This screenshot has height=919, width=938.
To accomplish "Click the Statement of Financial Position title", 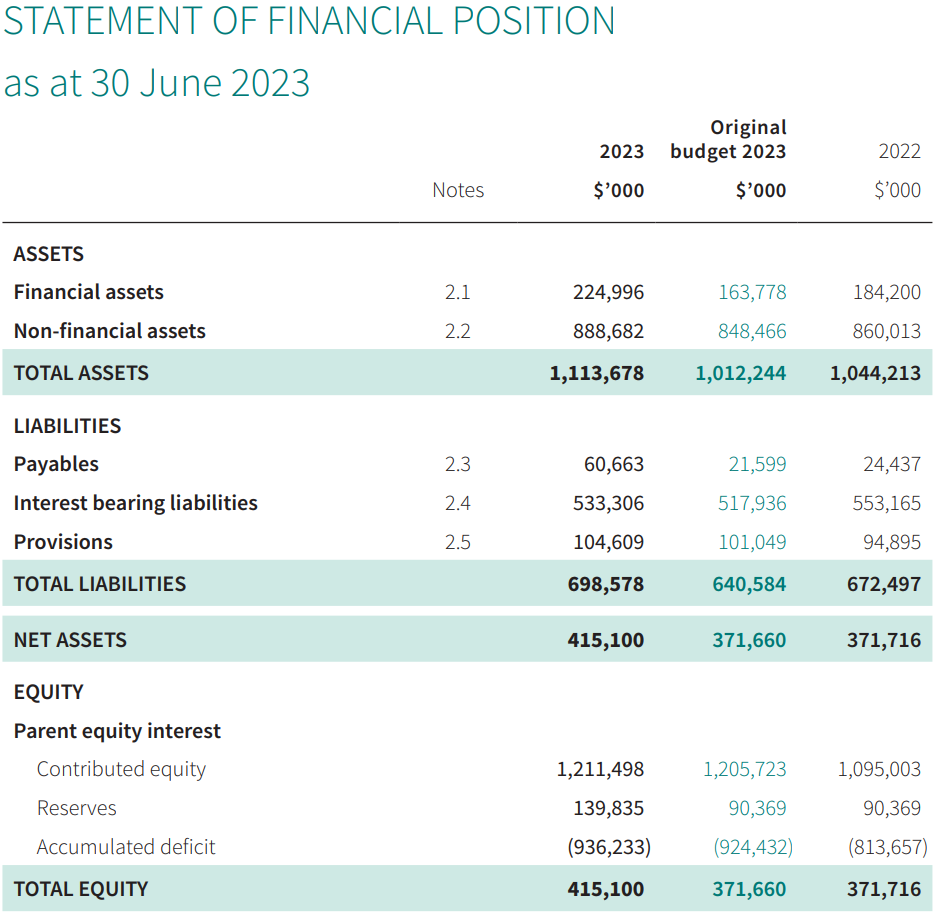I will [309, 21].
